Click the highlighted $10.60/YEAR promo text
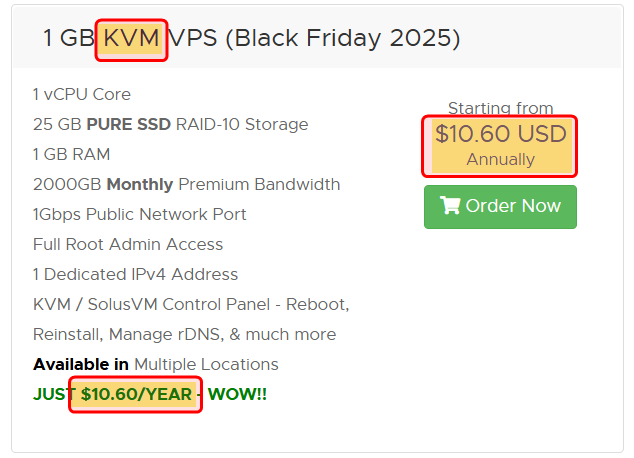Image resolution: width=634 pixels, height=458 pixels. [x=136, y=394]
